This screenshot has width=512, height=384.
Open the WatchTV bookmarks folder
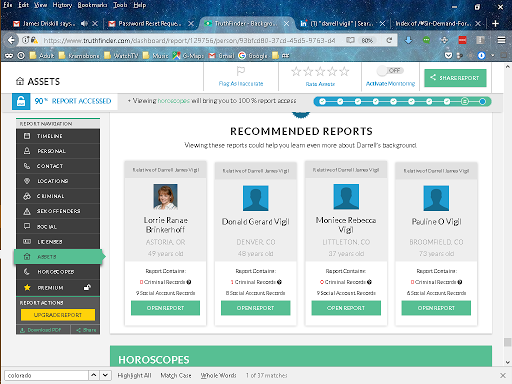coord(121,56)
